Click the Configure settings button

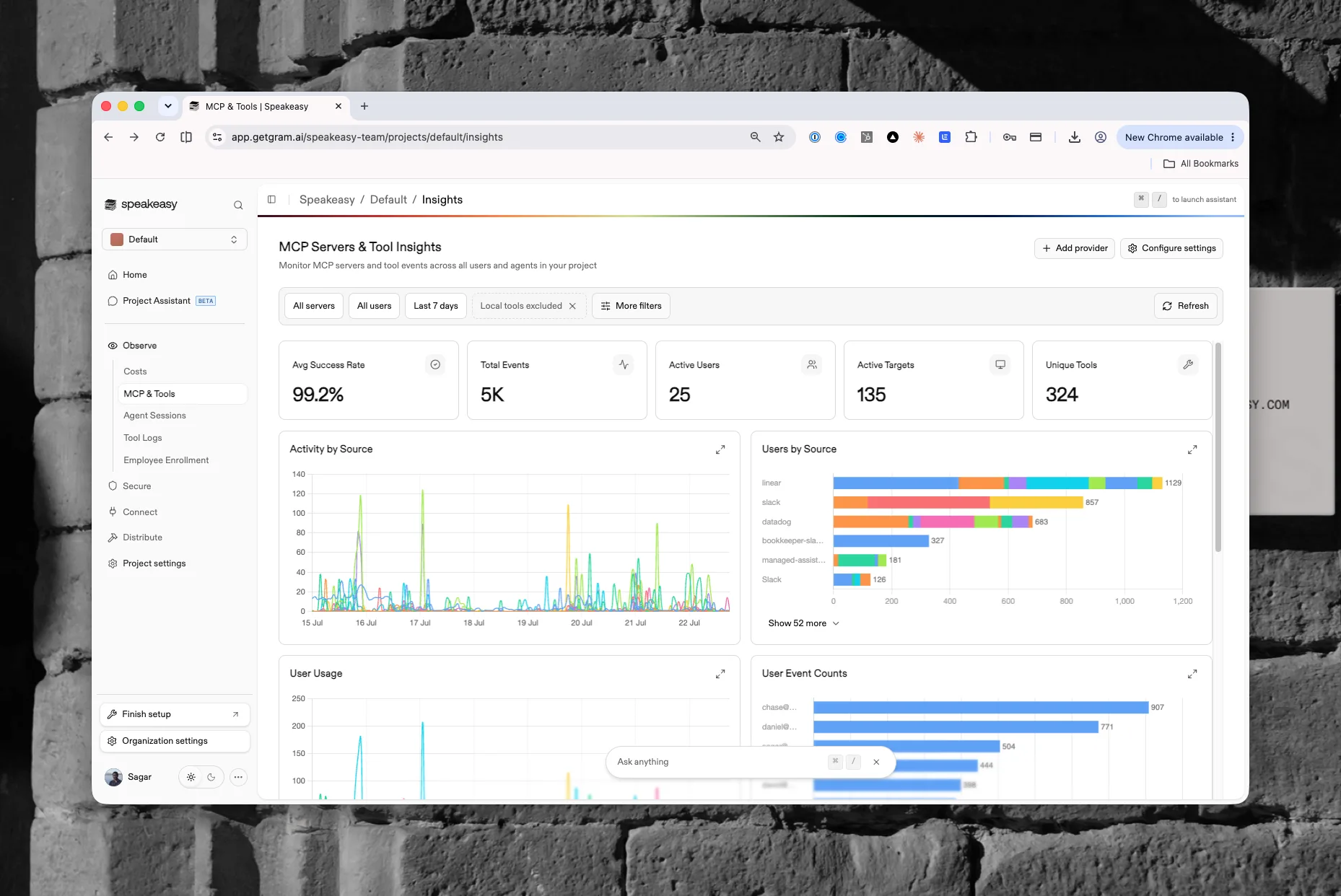pos(1171,248)
